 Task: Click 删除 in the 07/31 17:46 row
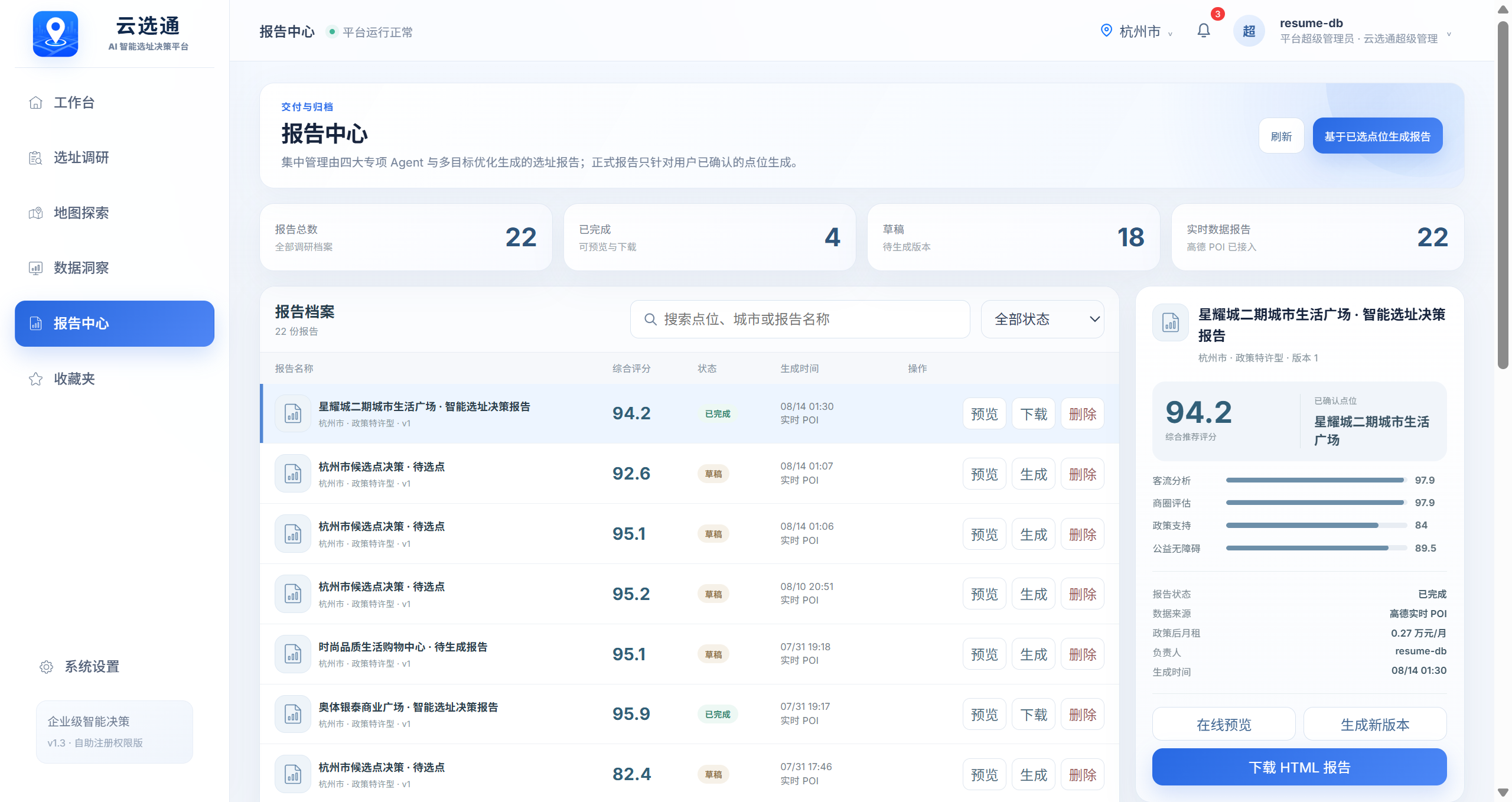pyautogui.click(x=1083, y=775)
